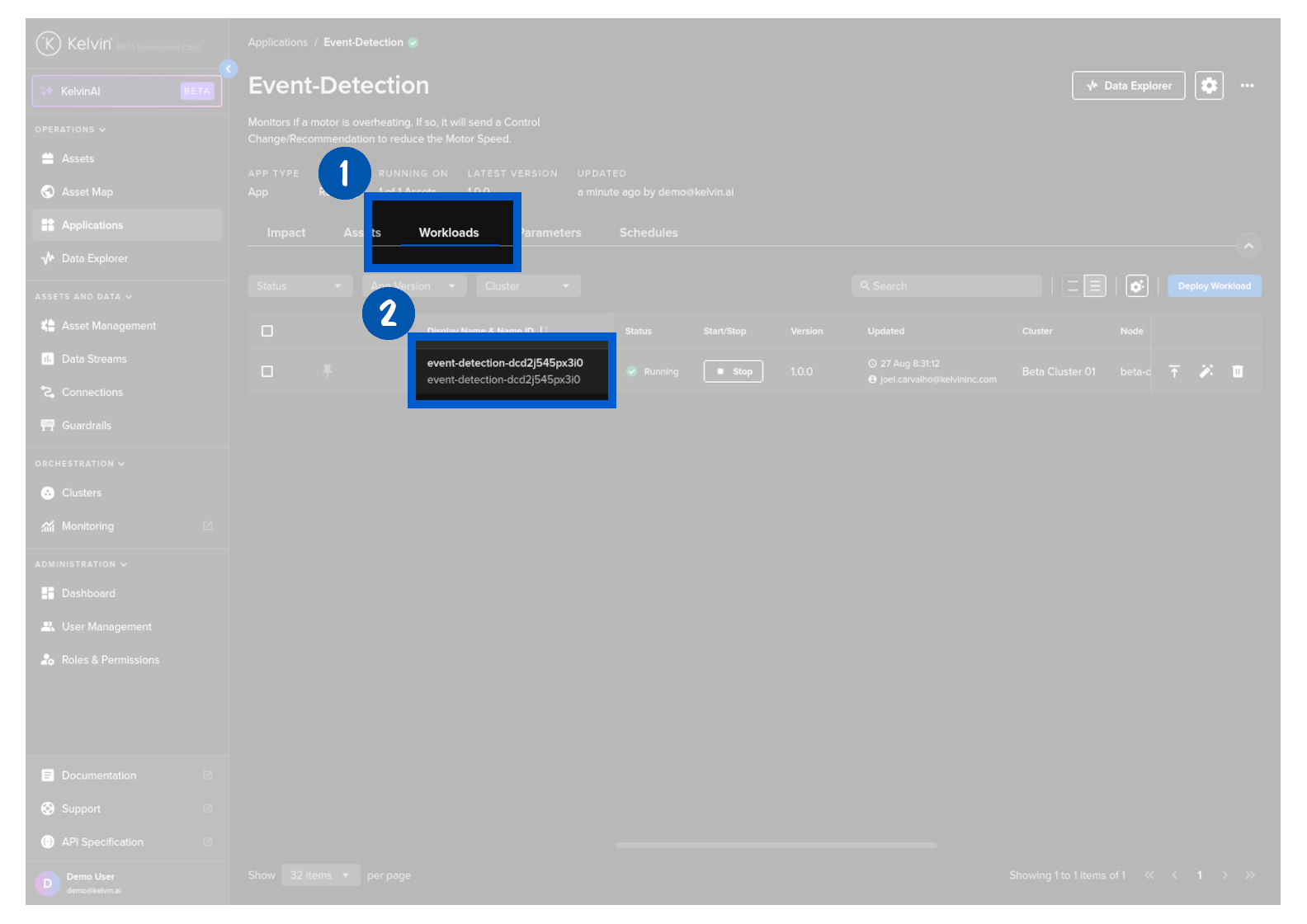Screen dimensions: 1307x924
Task: Delete the workload with the trash icon
Action: coord(1238,371)
